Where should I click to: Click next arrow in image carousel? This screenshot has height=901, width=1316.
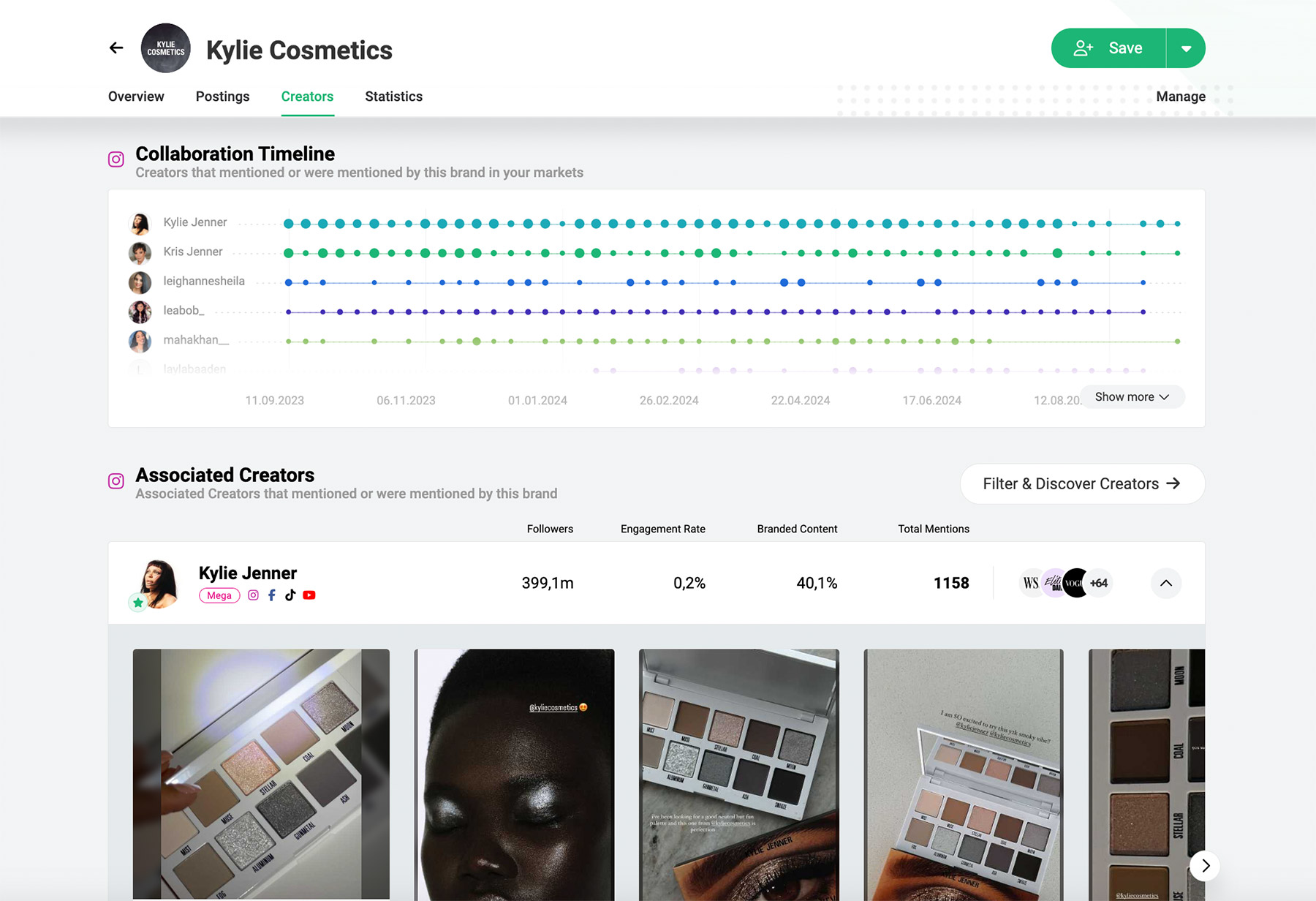(x=1205, y=866)
